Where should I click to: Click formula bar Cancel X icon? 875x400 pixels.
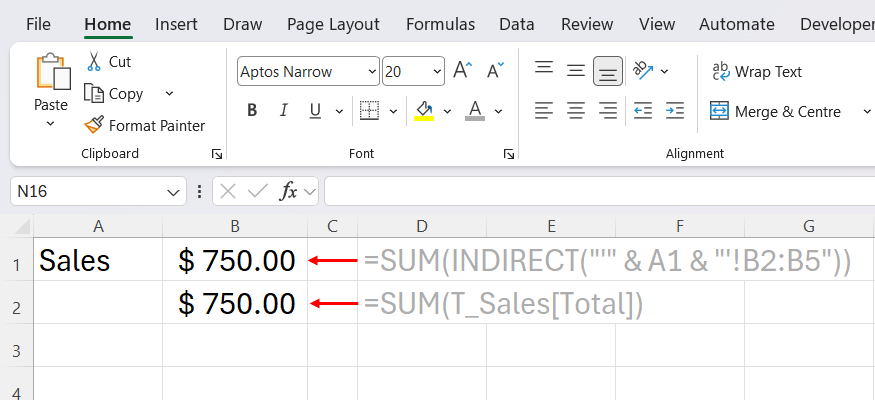coord(228,192)
